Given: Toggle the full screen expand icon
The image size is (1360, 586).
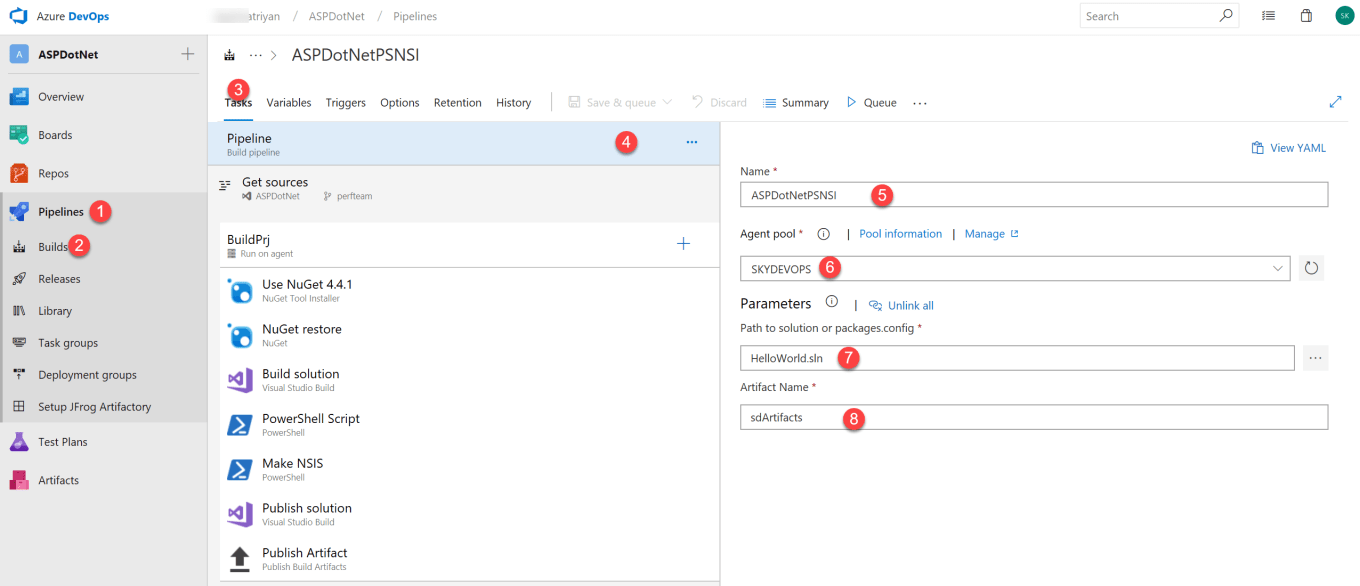Looking at the screenshot, I should [x=1335, y=102].
